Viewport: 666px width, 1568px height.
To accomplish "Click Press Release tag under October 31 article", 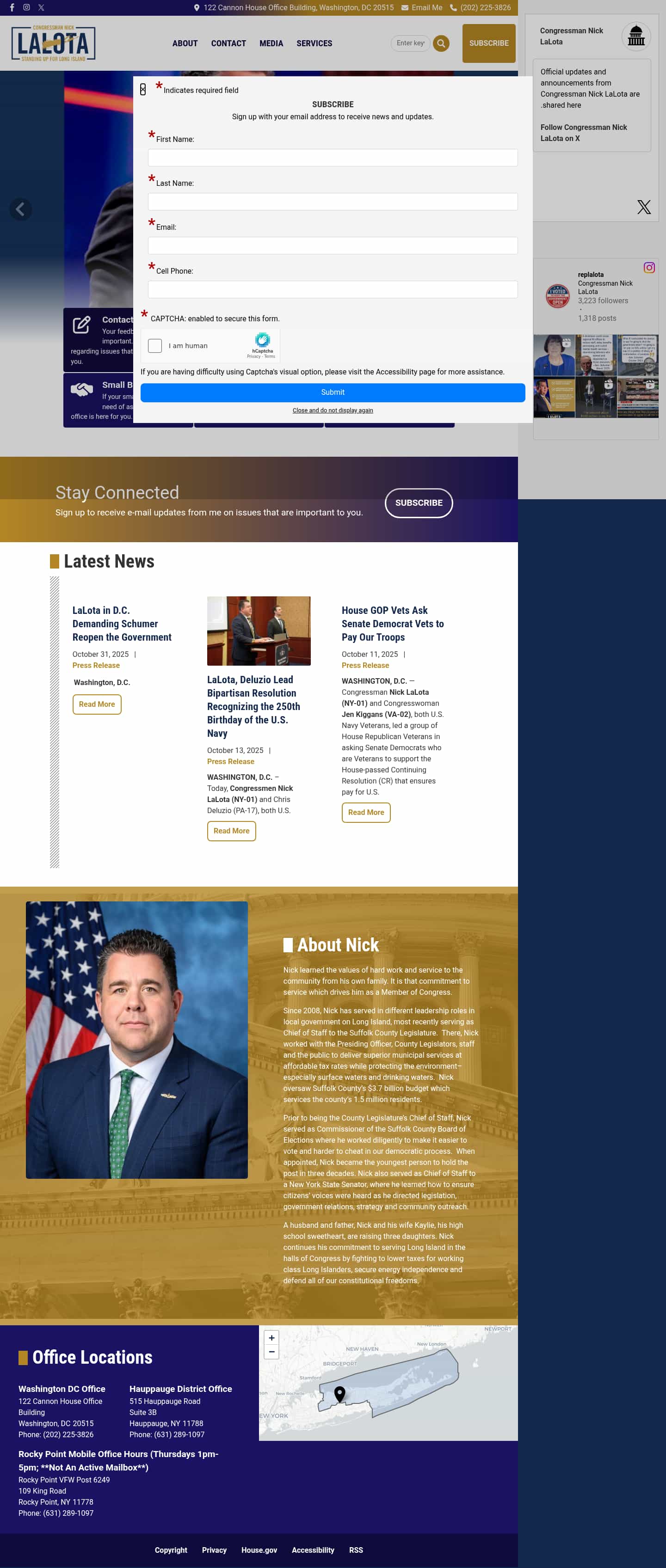I will (x=96, y=665).
